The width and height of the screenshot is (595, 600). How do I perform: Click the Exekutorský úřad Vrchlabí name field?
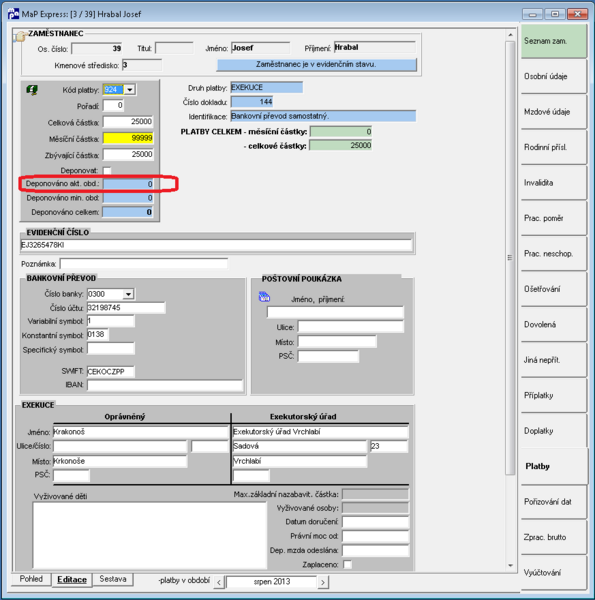click(x=321, y=432)
